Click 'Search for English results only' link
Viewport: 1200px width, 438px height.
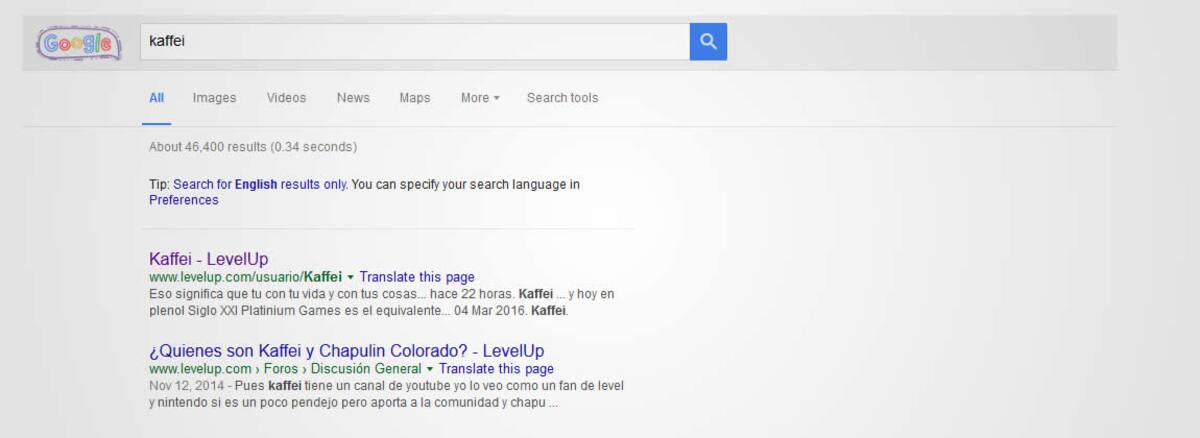coord(259,185)
